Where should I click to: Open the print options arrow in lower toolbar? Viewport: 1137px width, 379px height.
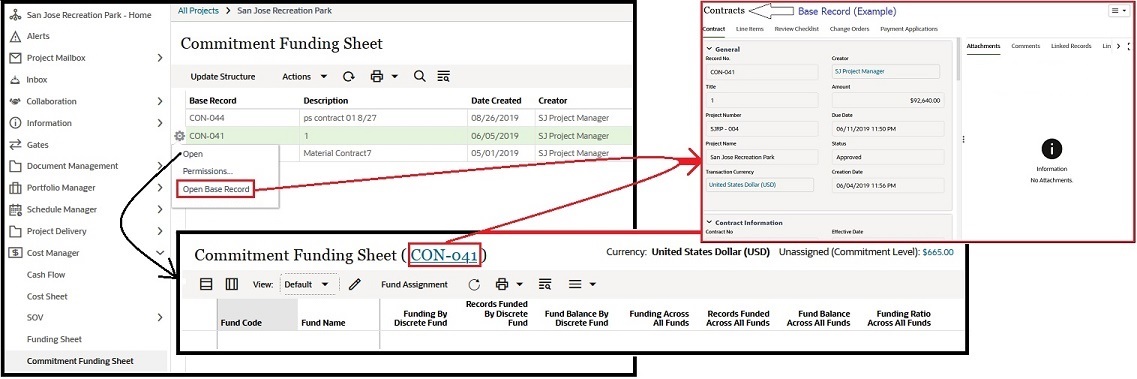pyautogui.click(x=520, y=285)
